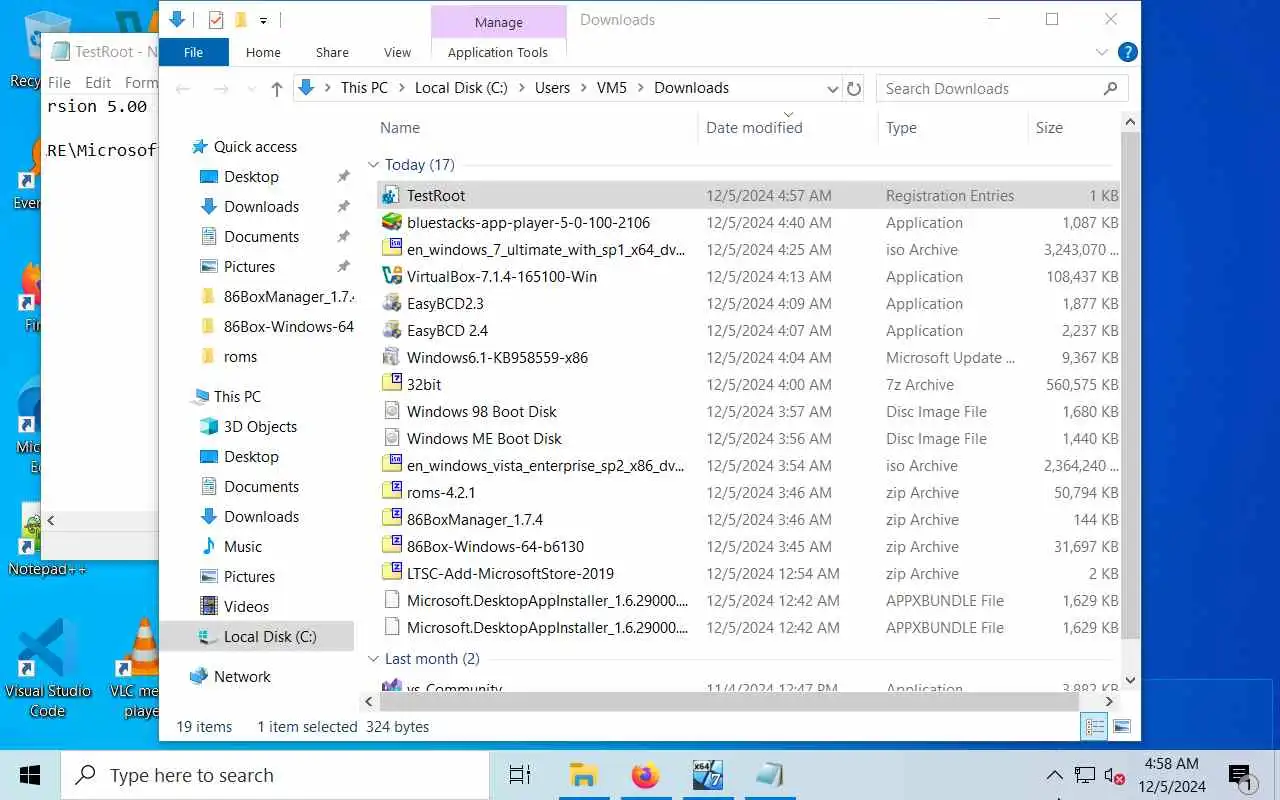Click the TestRoot registry file icon
Image resolution: width=1280 pixels, height=800 pixels.
click(x=391, y=196)
